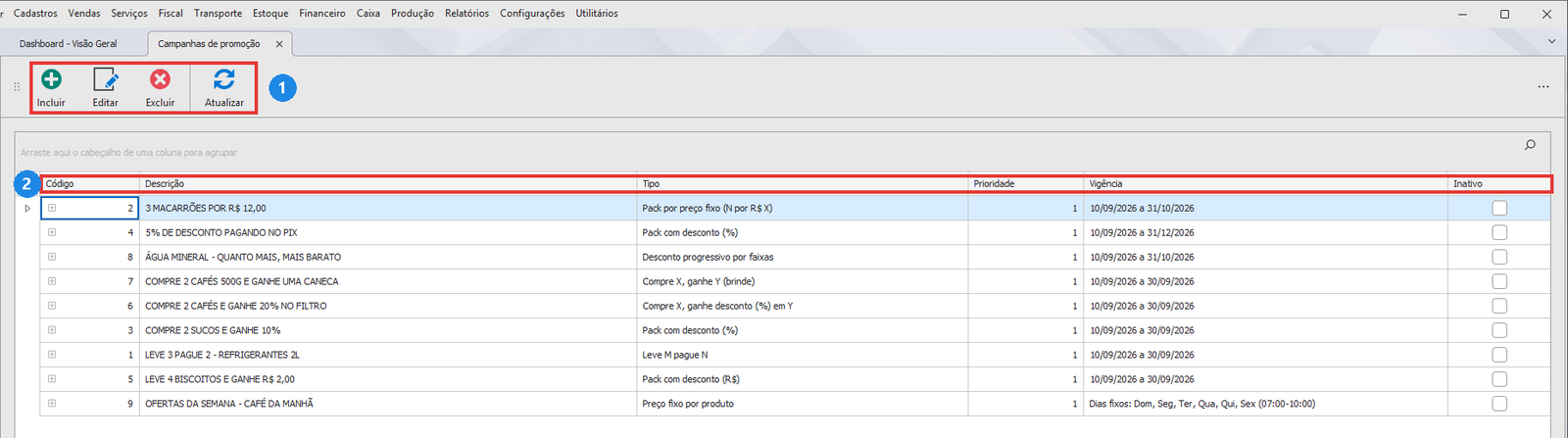The height and width of the screenshot is (438, 1568).
Task: Open the Financeiro menu
Action: tap(322, 14)
